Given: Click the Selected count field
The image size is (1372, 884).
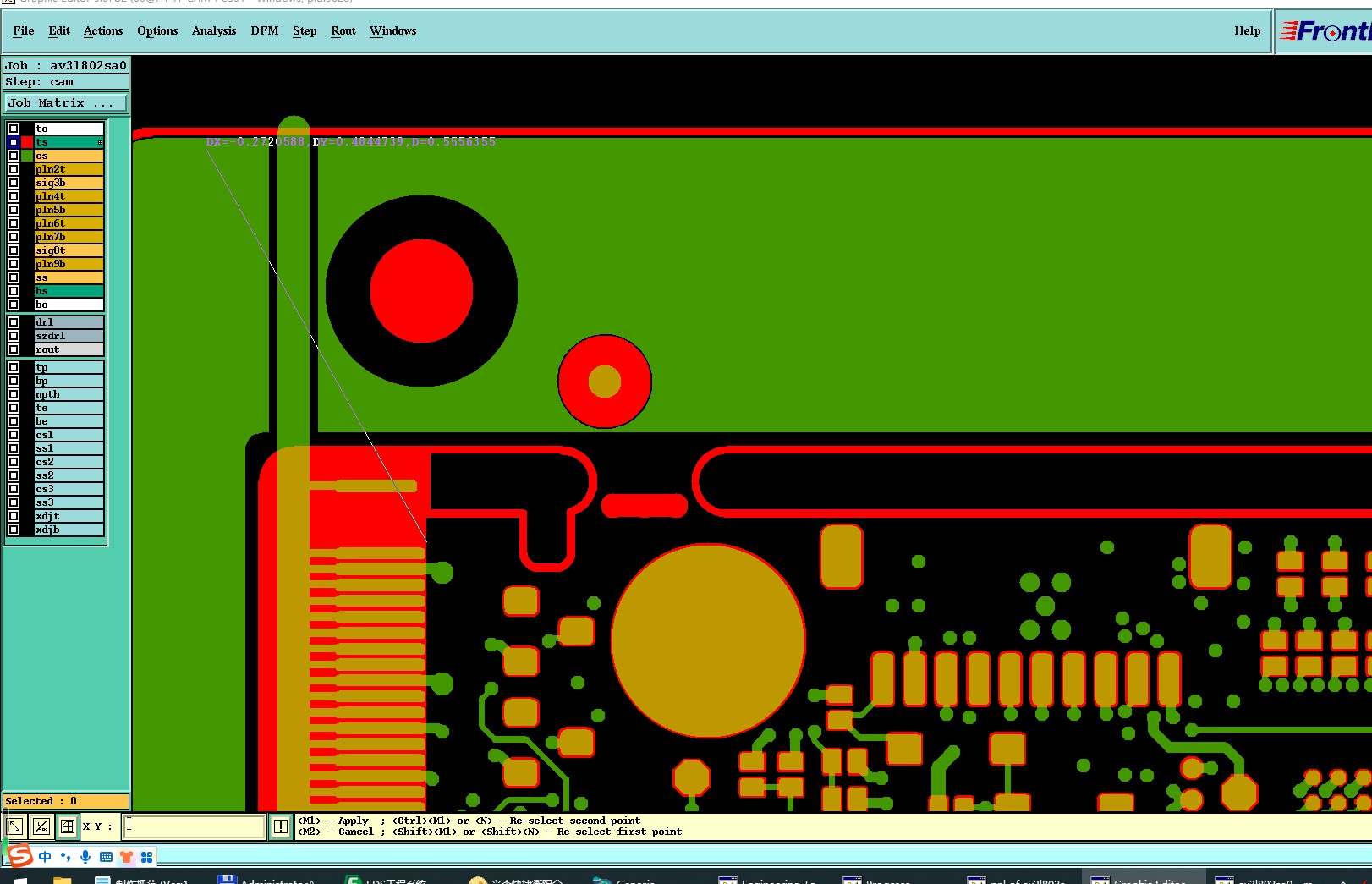Looking at the screenshot, I should tap(66, 801).
